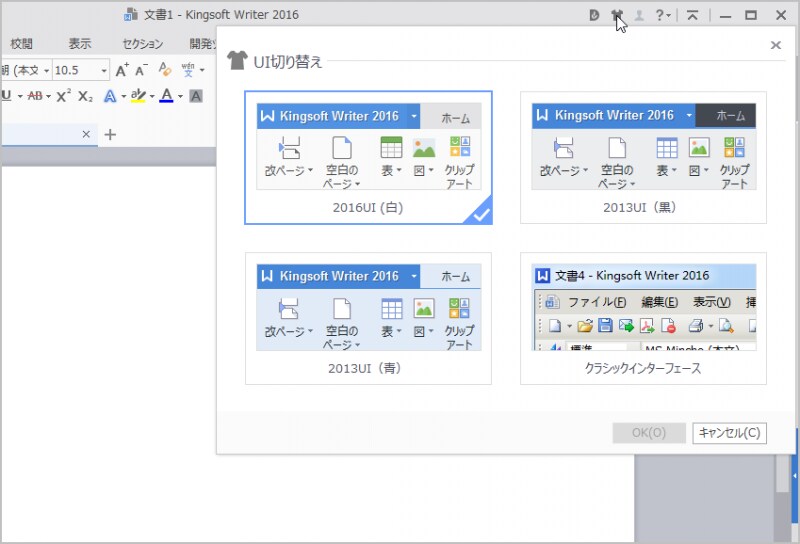Close the current document tab
Viewport: 800px width, 544px height.
86,134
